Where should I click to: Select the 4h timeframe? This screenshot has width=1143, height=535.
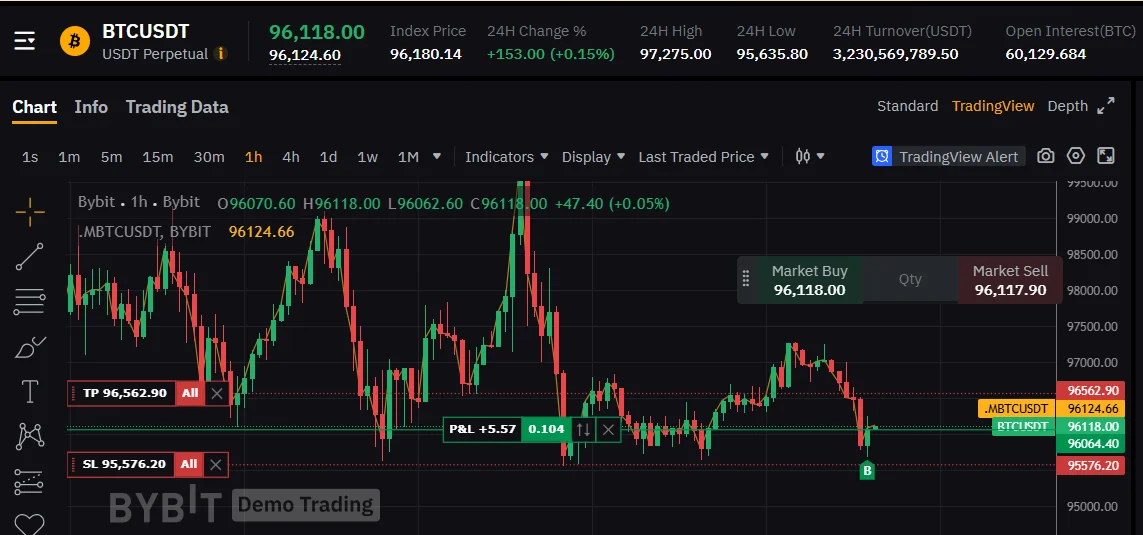click(x=291, y=157)
